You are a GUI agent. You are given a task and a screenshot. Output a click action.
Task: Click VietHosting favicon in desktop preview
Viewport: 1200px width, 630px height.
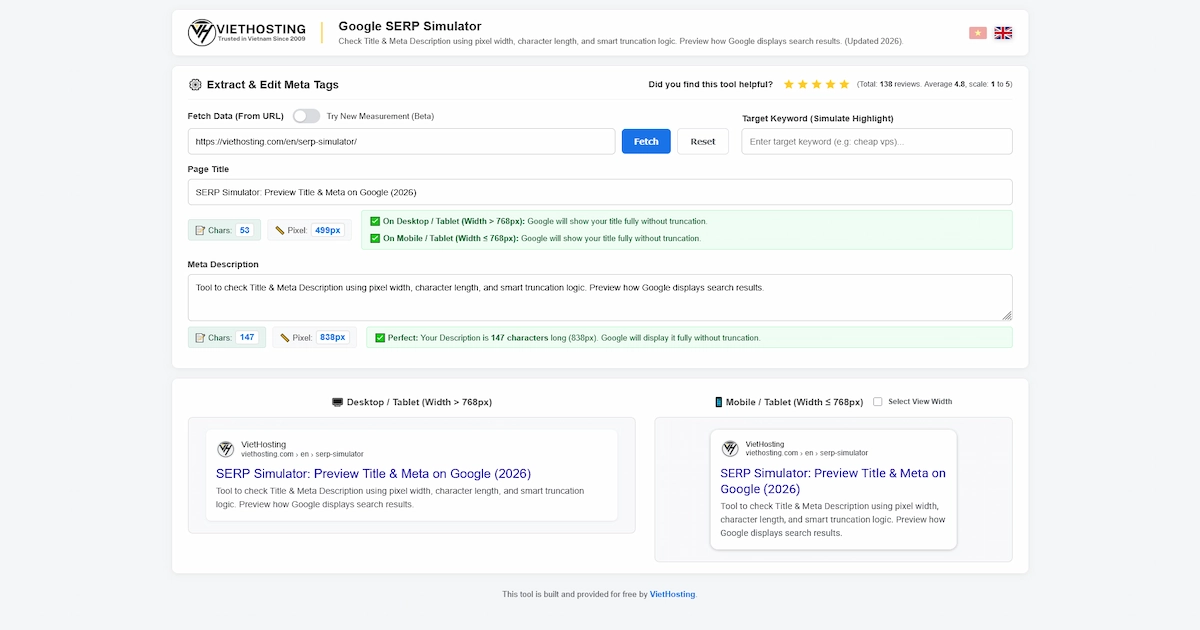click(x=226, y=449)
